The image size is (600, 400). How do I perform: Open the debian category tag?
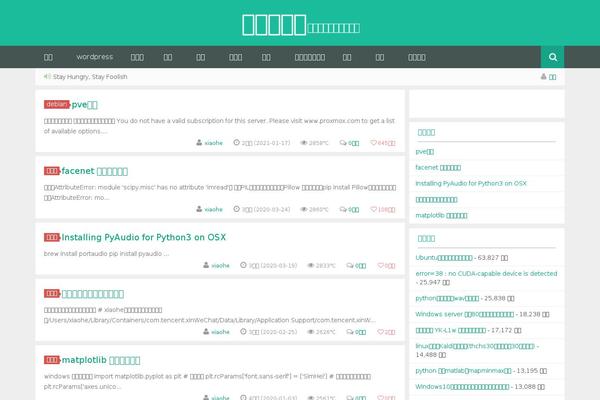coord(57,104)
